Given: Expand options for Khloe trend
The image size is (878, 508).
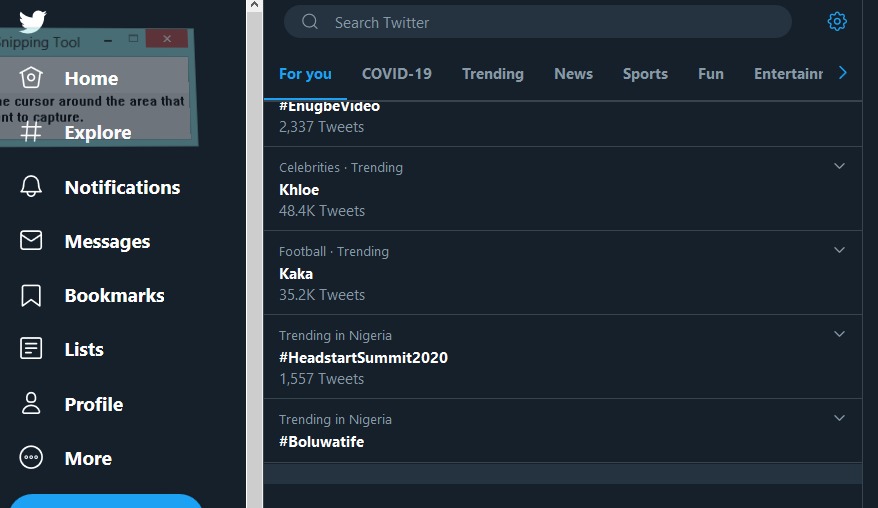Looking at the screenshot, I should (839, 166).
